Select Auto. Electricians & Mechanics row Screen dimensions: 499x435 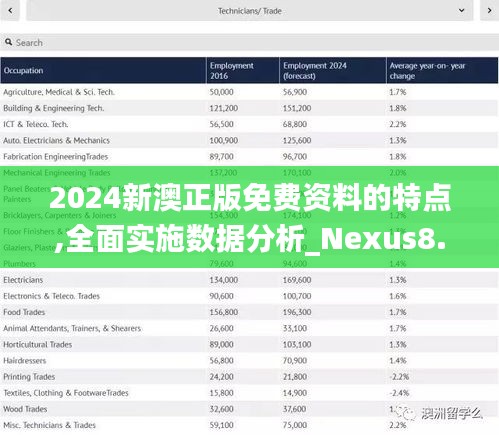click(x=249, y=140)
